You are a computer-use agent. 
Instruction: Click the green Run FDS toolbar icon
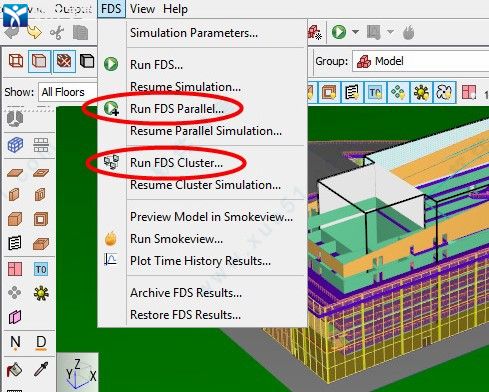click(x=339, y=32)
